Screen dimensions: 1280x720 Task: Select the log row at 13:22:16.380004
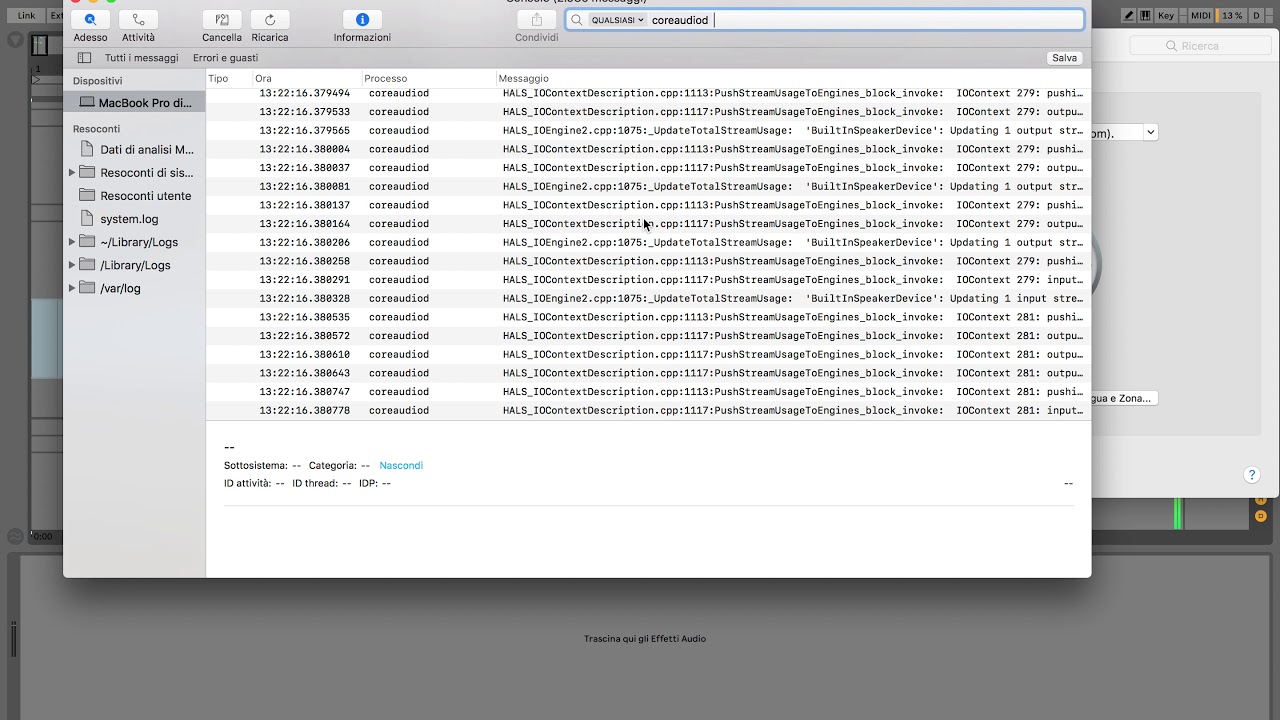[x=648, y=149]
